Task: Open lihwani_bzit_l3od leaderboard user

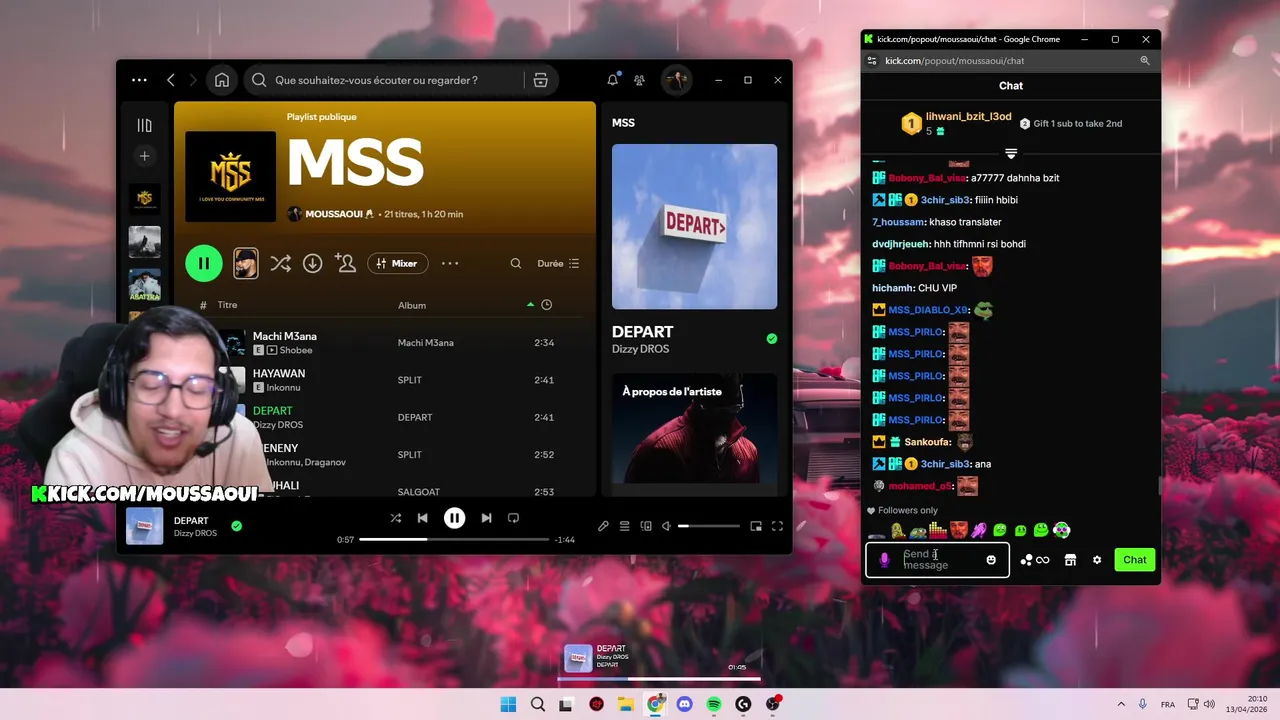Action: pyautogui.click(x=968, y=117)
